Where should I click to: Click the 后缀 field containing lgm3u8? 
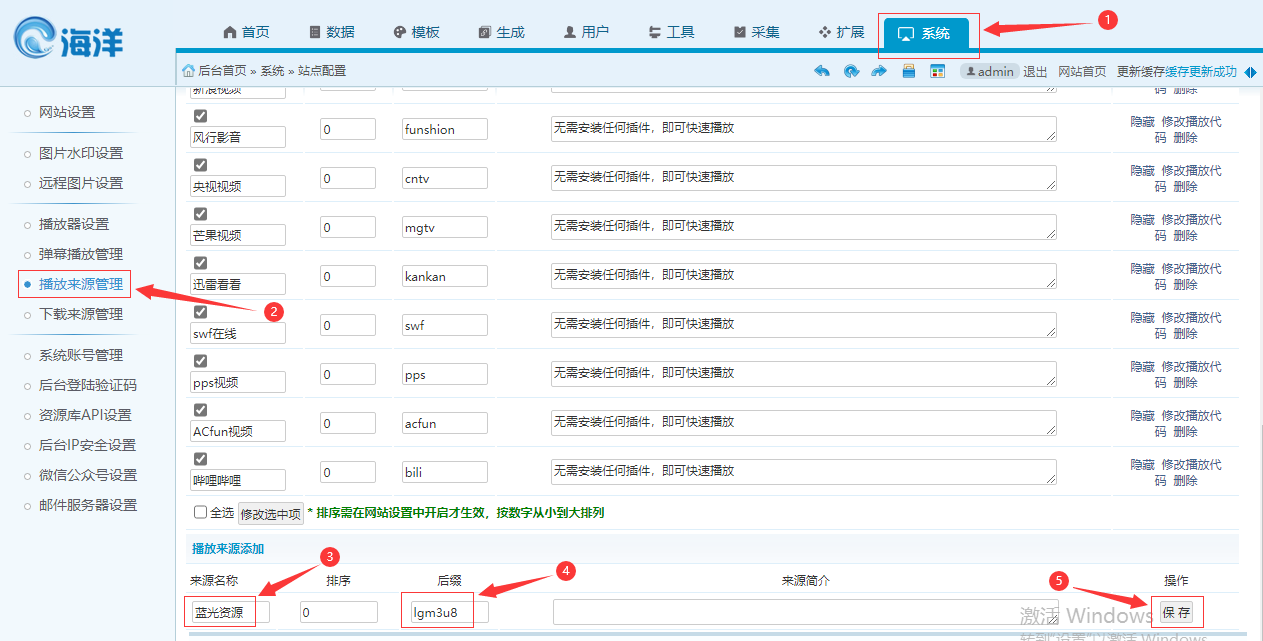pos(446,612)
